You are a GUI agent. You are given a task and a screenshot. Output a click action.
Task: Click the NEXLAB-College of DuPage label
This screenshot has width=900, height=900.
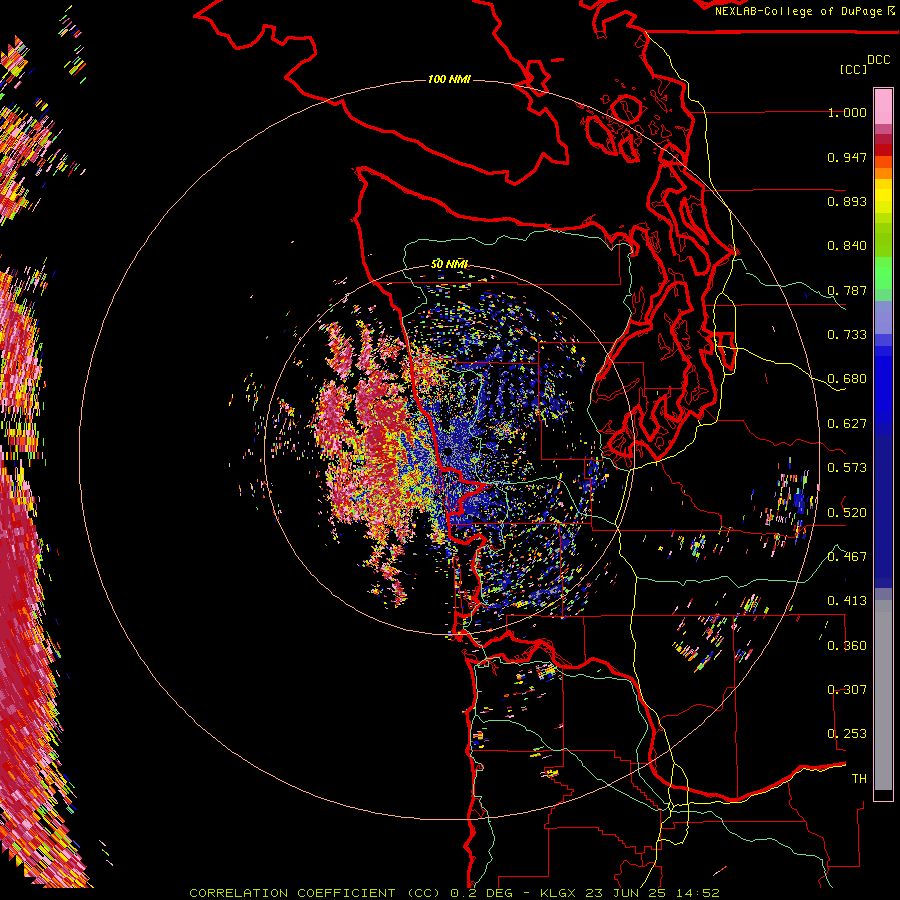click(804, 11)
